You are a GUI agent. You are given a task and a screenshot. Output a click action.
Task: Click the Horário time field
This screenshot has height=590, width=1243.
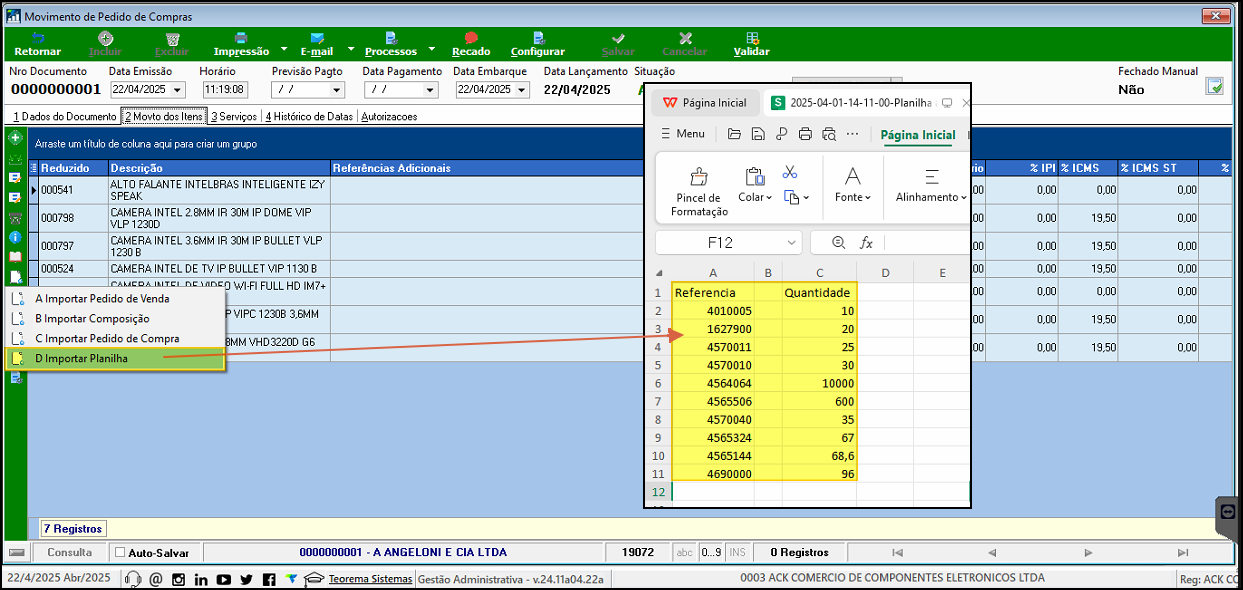tap(225, 90)
